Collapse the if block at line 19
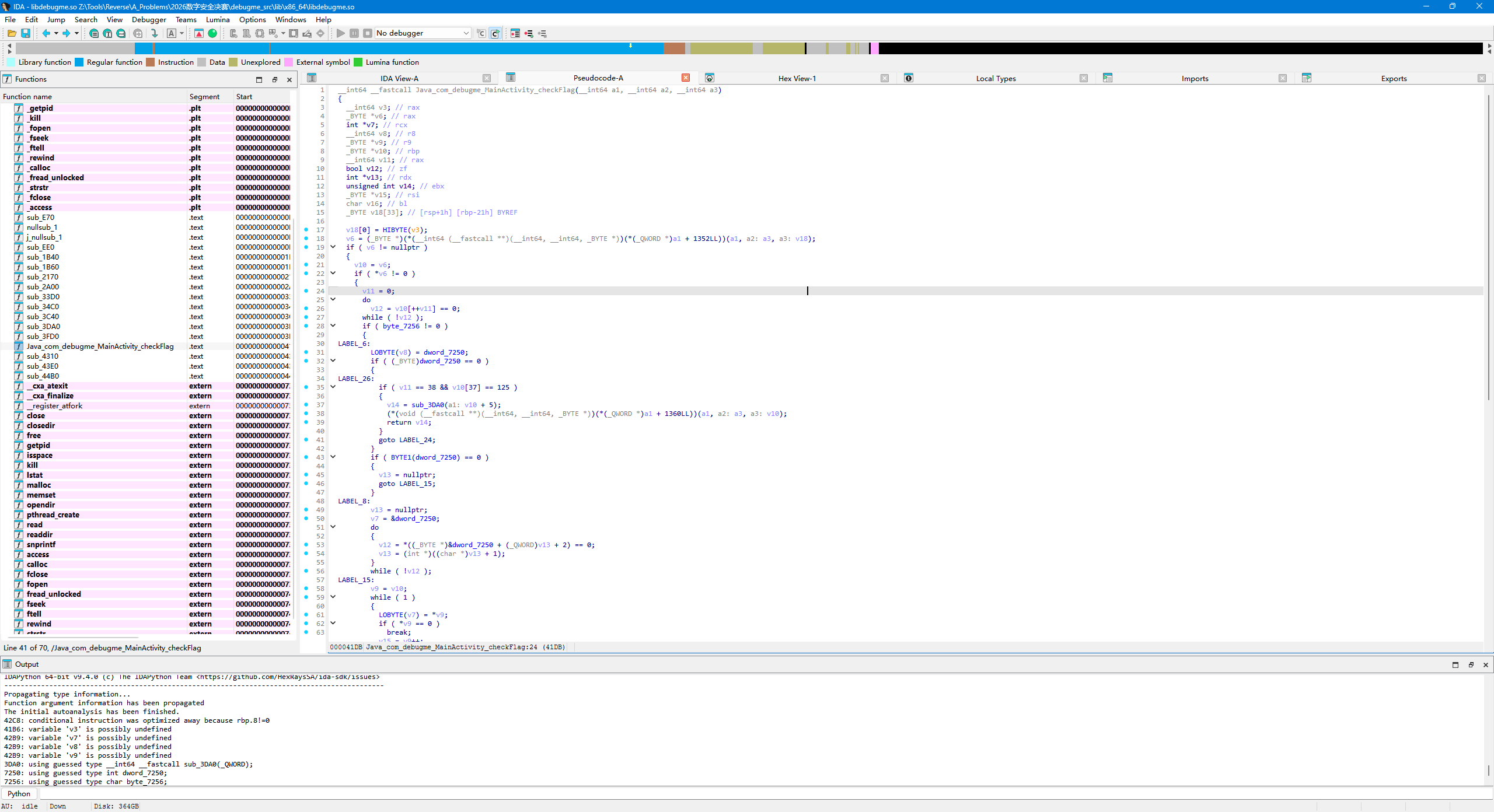Viewport: 1494px width, 812px height. tap(333, 247)
